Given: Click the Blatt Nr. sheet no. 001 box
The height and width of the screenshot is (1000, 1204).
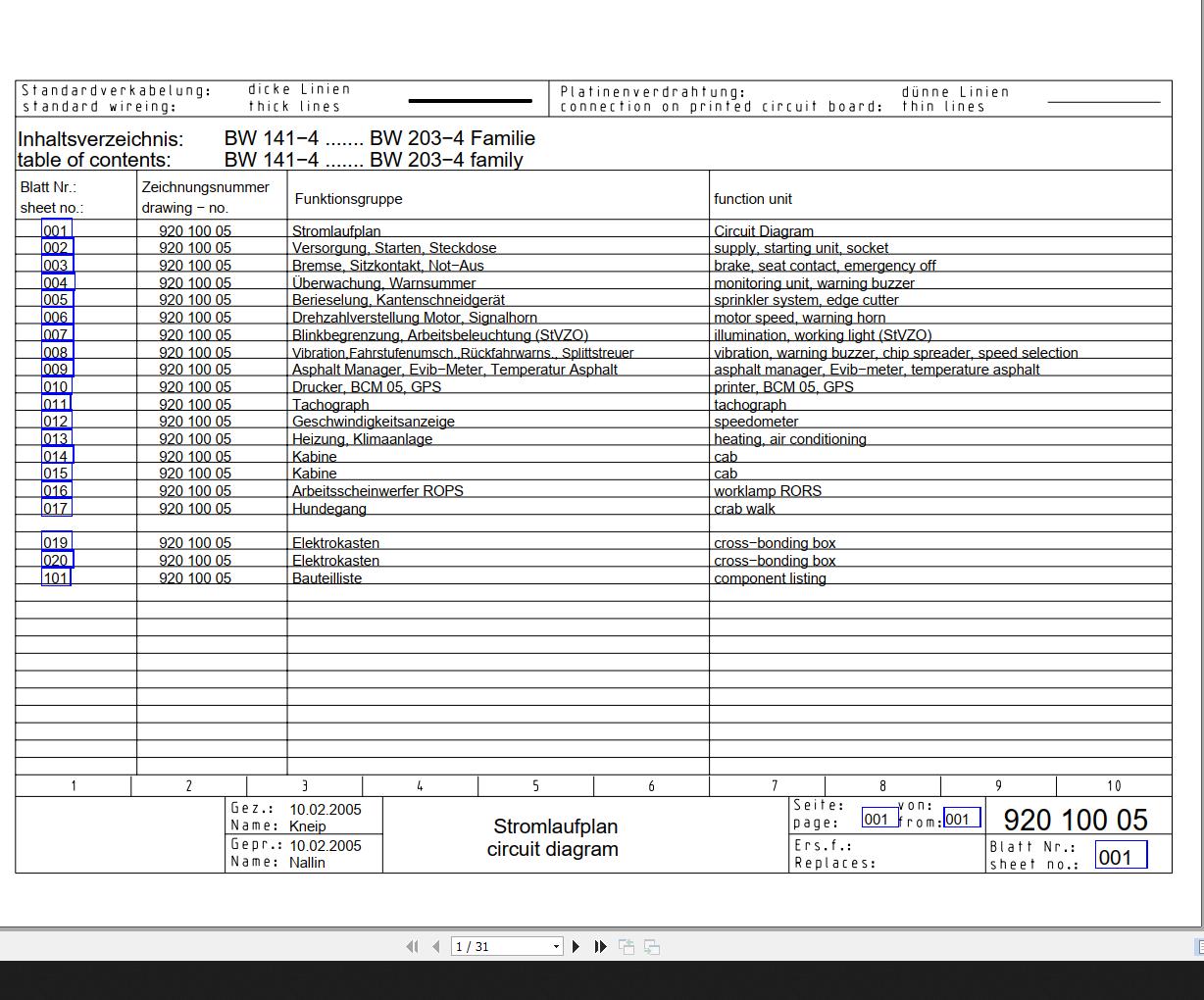Looking at the screenshot, I should click(1120, 857).
